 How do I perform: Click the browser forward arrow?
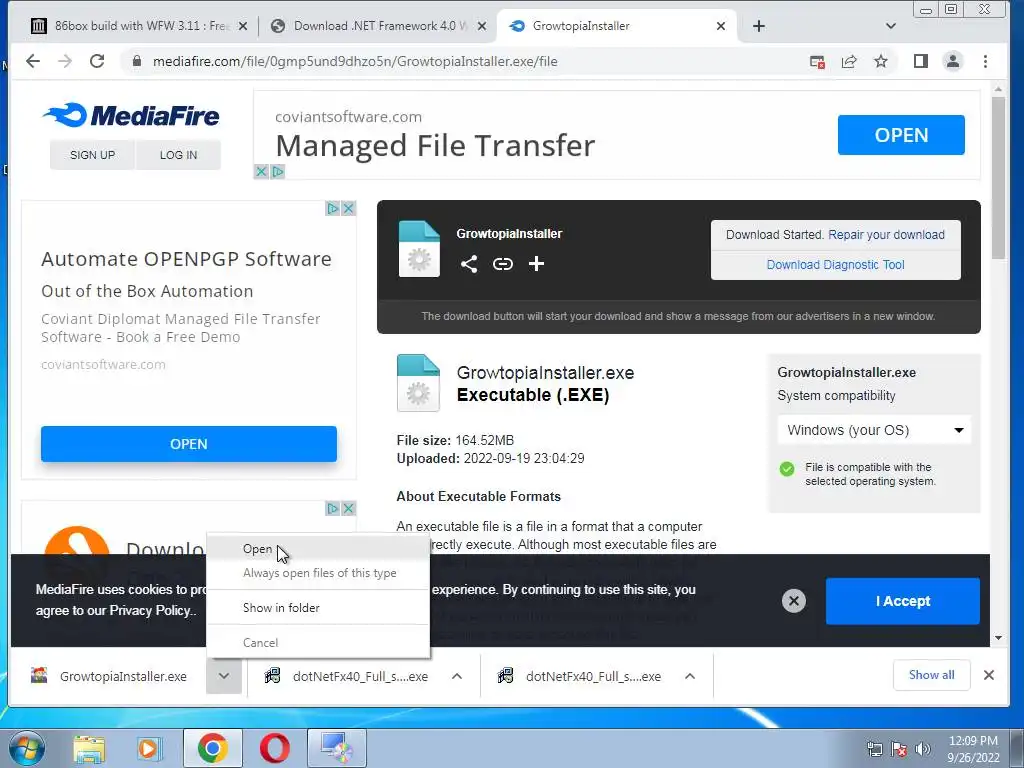[65, 61]
